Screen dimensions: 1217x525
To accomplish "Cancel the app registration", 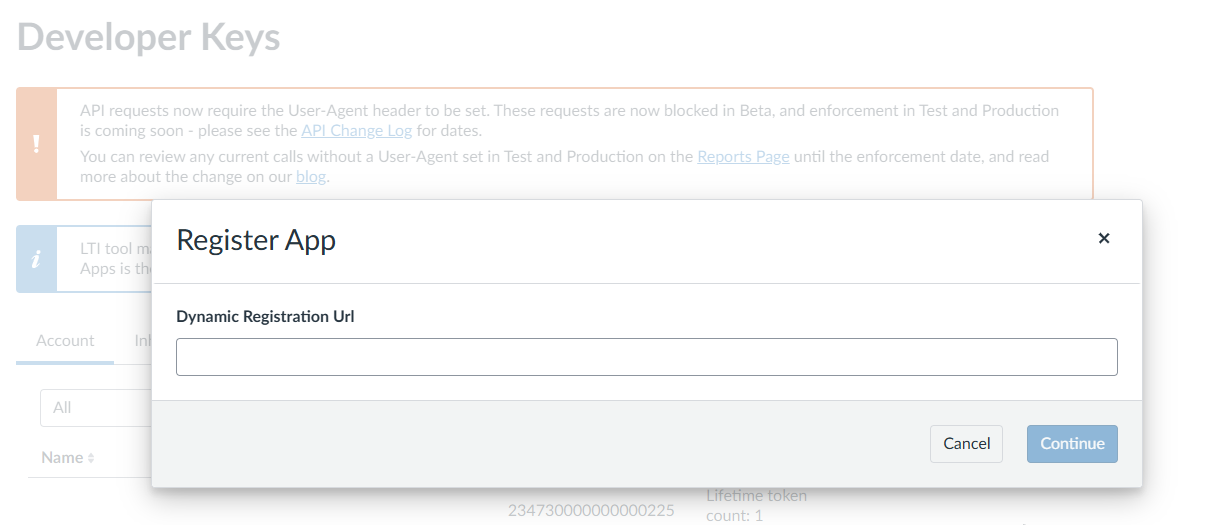I will point(966,444).
